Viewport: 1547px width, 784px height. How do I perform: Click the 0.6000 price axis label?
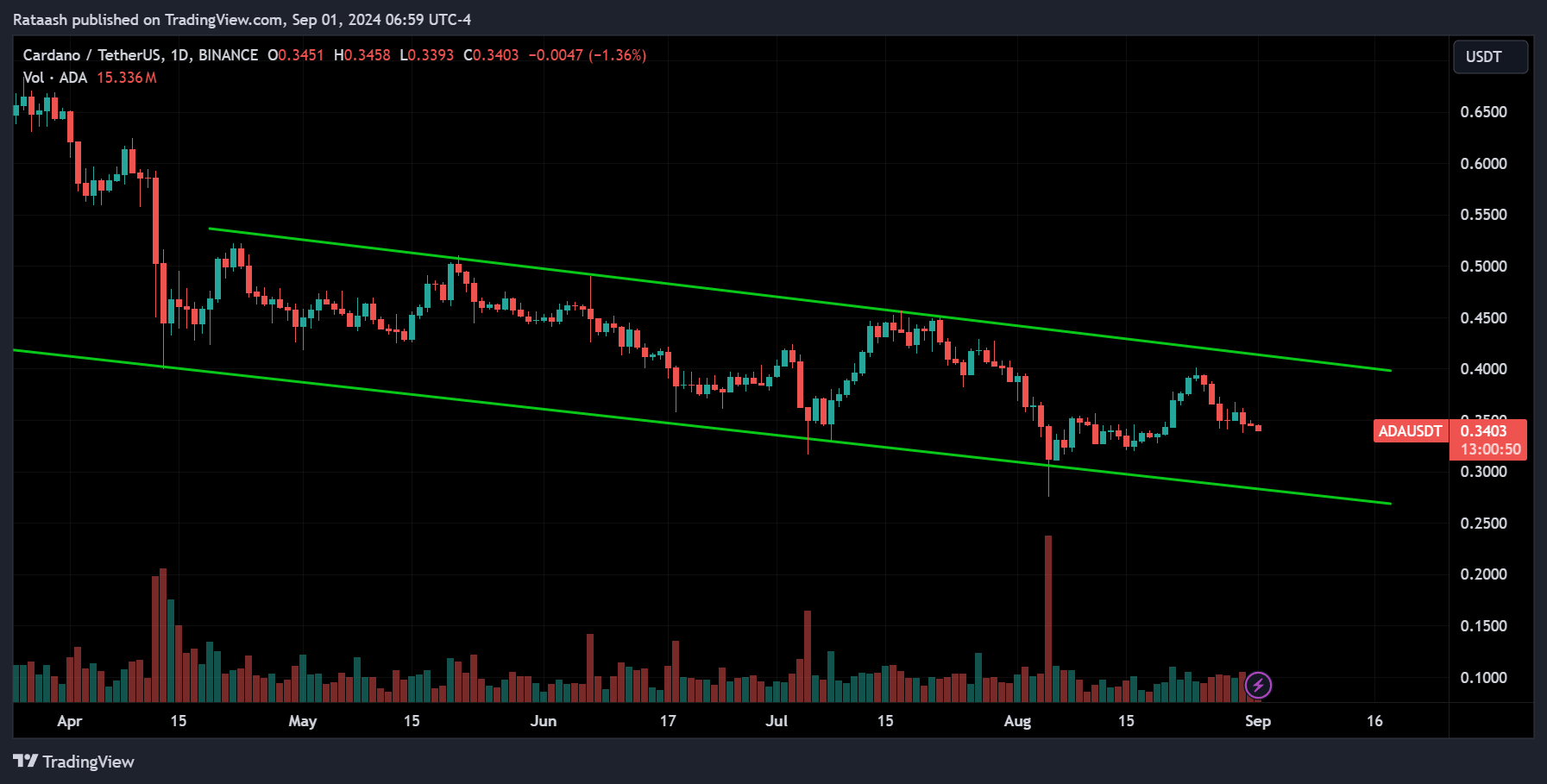point(1483,164)
